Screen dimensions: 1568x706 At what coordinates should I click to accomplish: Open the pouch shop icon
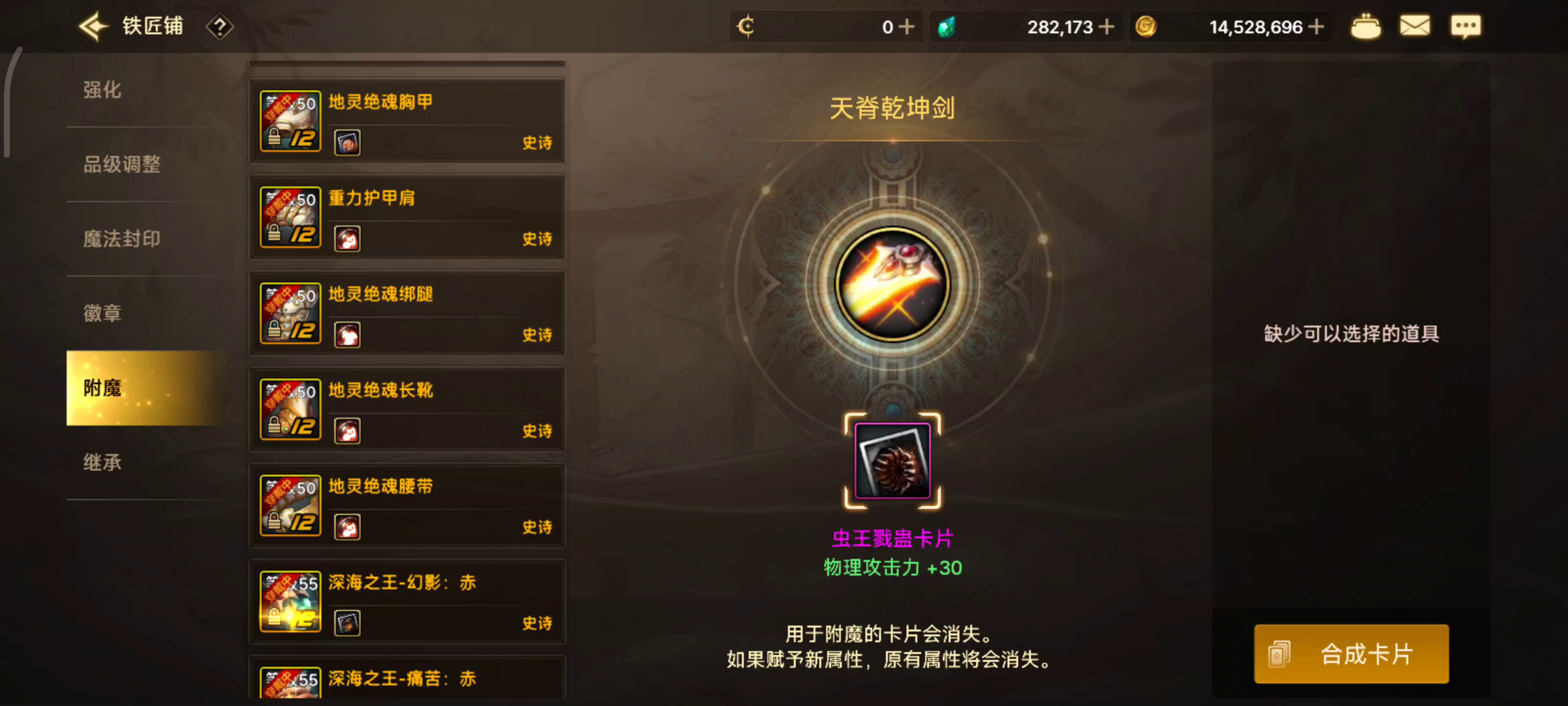(1365, 26)
